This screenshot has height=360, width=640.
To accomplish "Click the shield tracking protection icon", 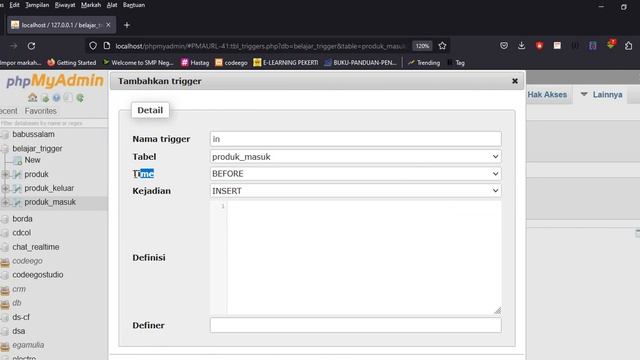I will coord(93,46).
